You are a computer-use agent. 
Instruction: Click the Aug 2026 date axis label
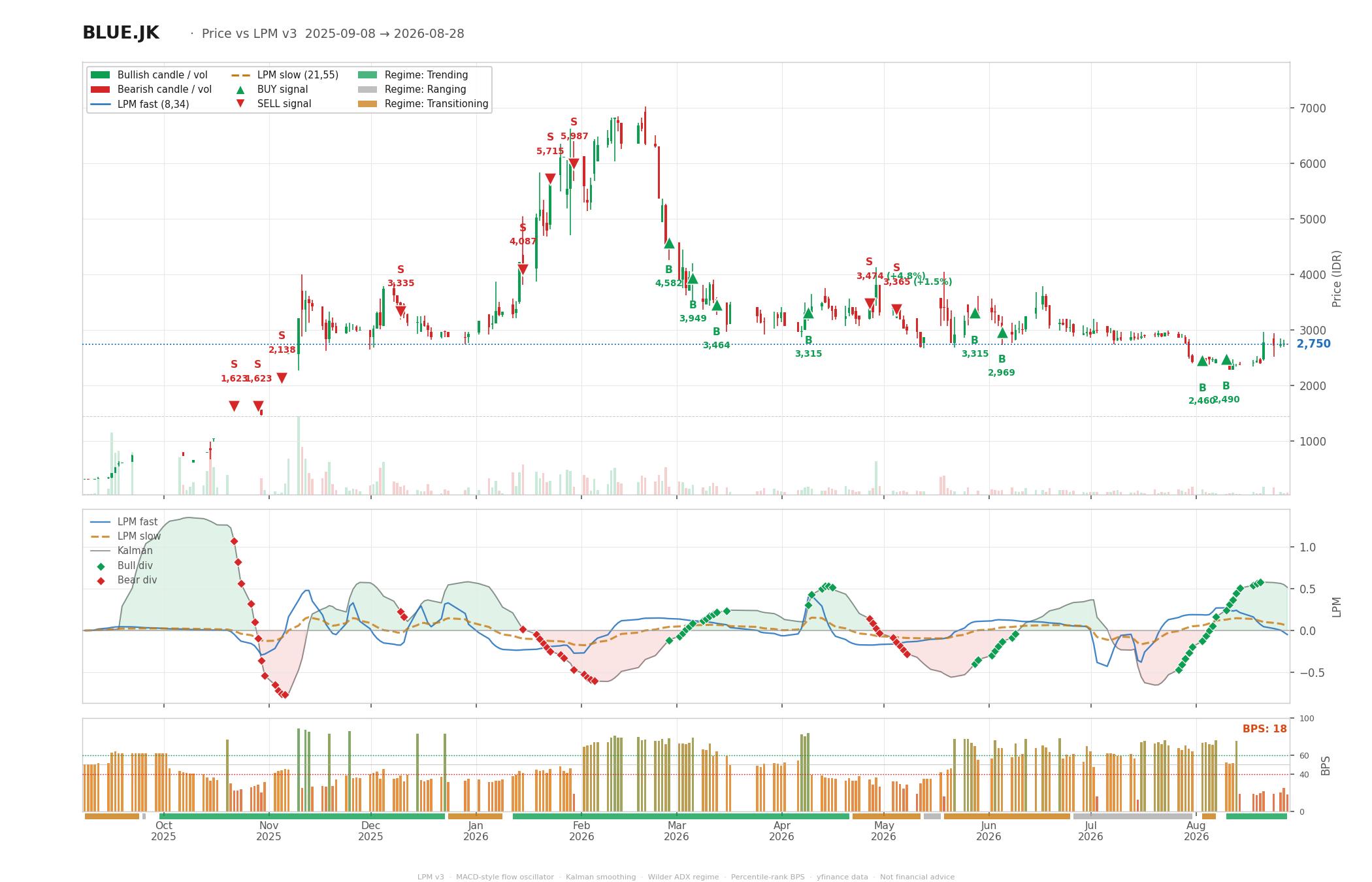pyautogui.click(x=1196, y=831)
